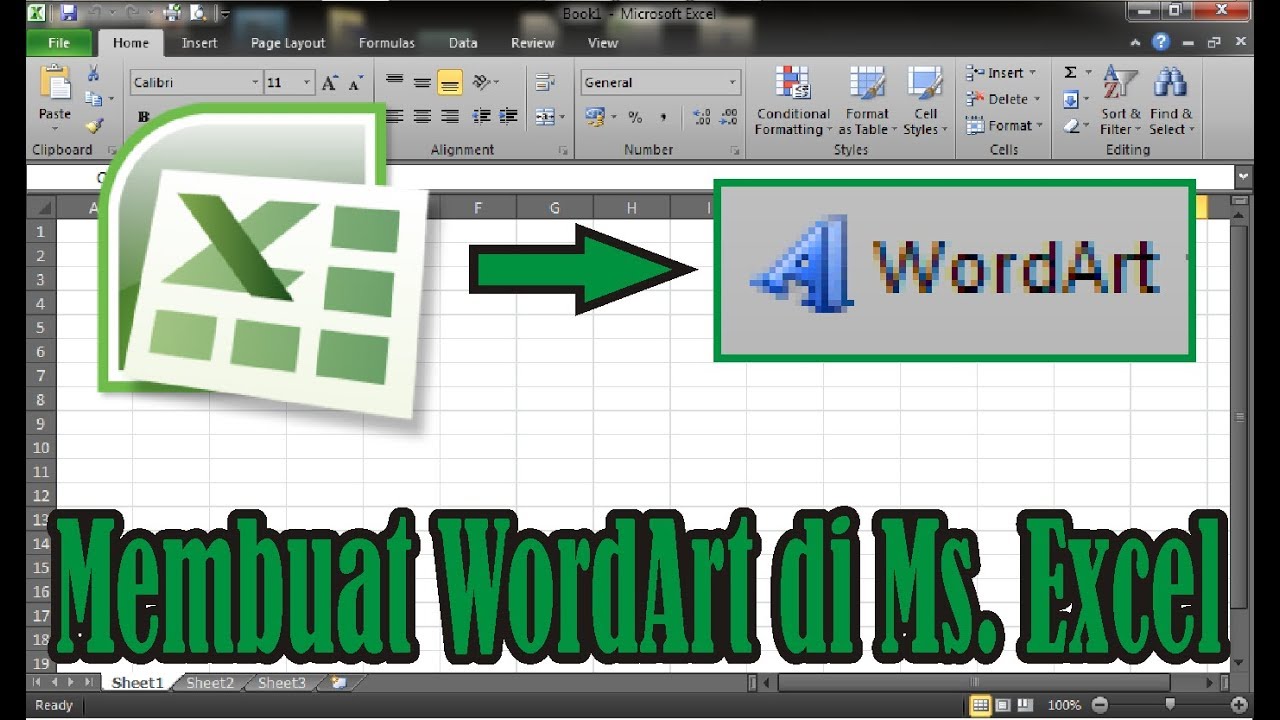
Task: Click the Redo arrow icon
Action: point(133,13)
